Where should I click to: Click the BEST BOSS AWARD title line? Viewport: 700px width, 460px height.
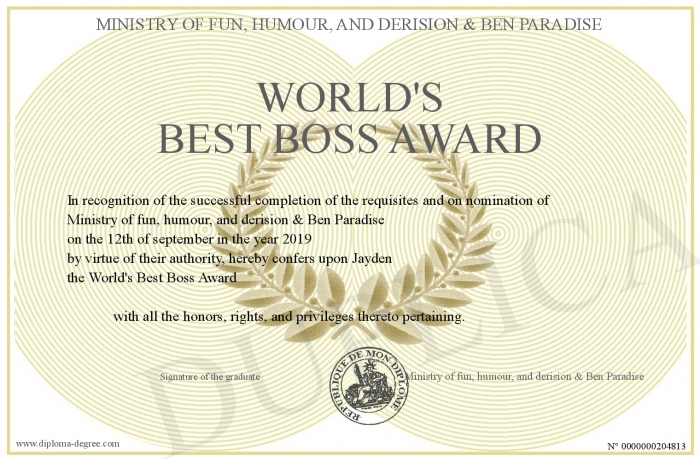click(350, 138)
